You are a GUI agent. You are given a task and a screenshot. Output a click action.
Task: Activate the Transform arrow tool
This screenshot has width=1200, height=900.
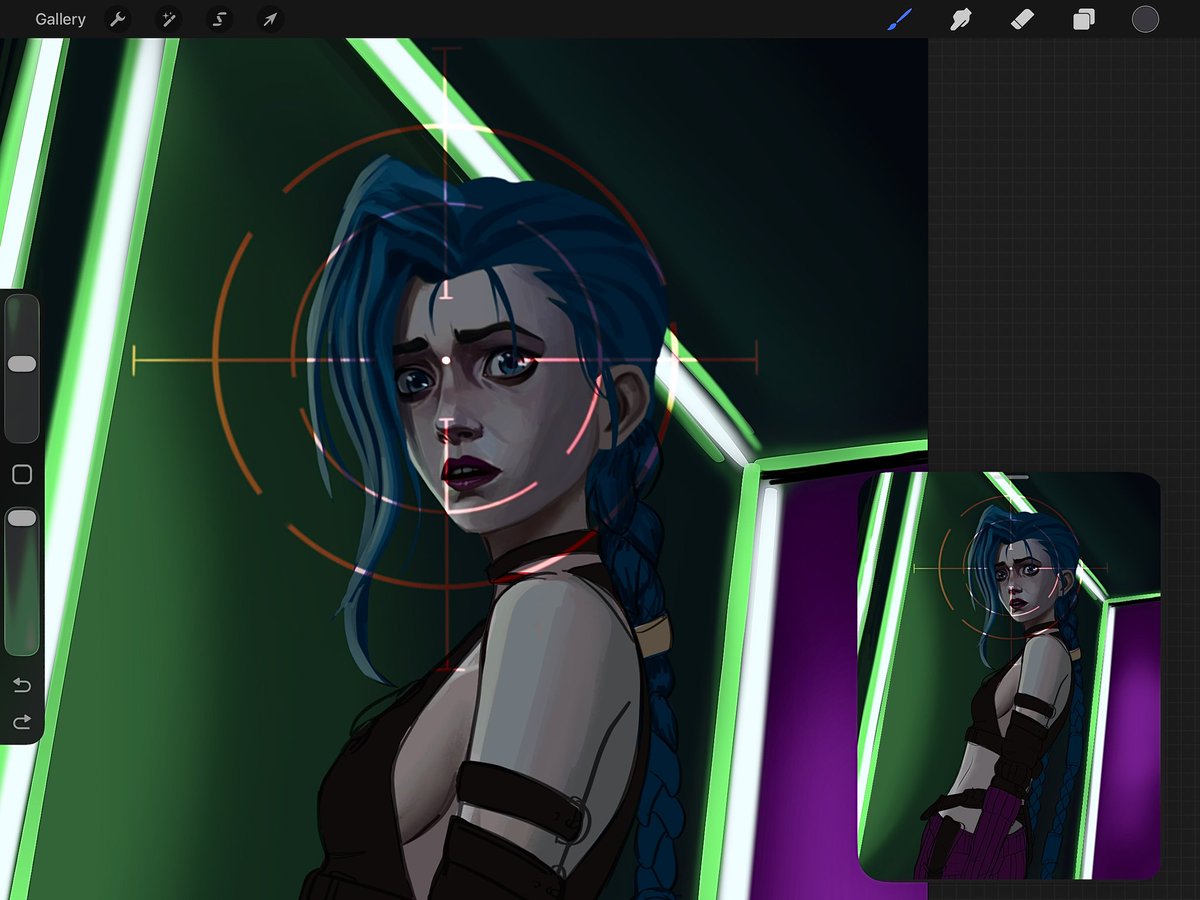click(270, 19)
